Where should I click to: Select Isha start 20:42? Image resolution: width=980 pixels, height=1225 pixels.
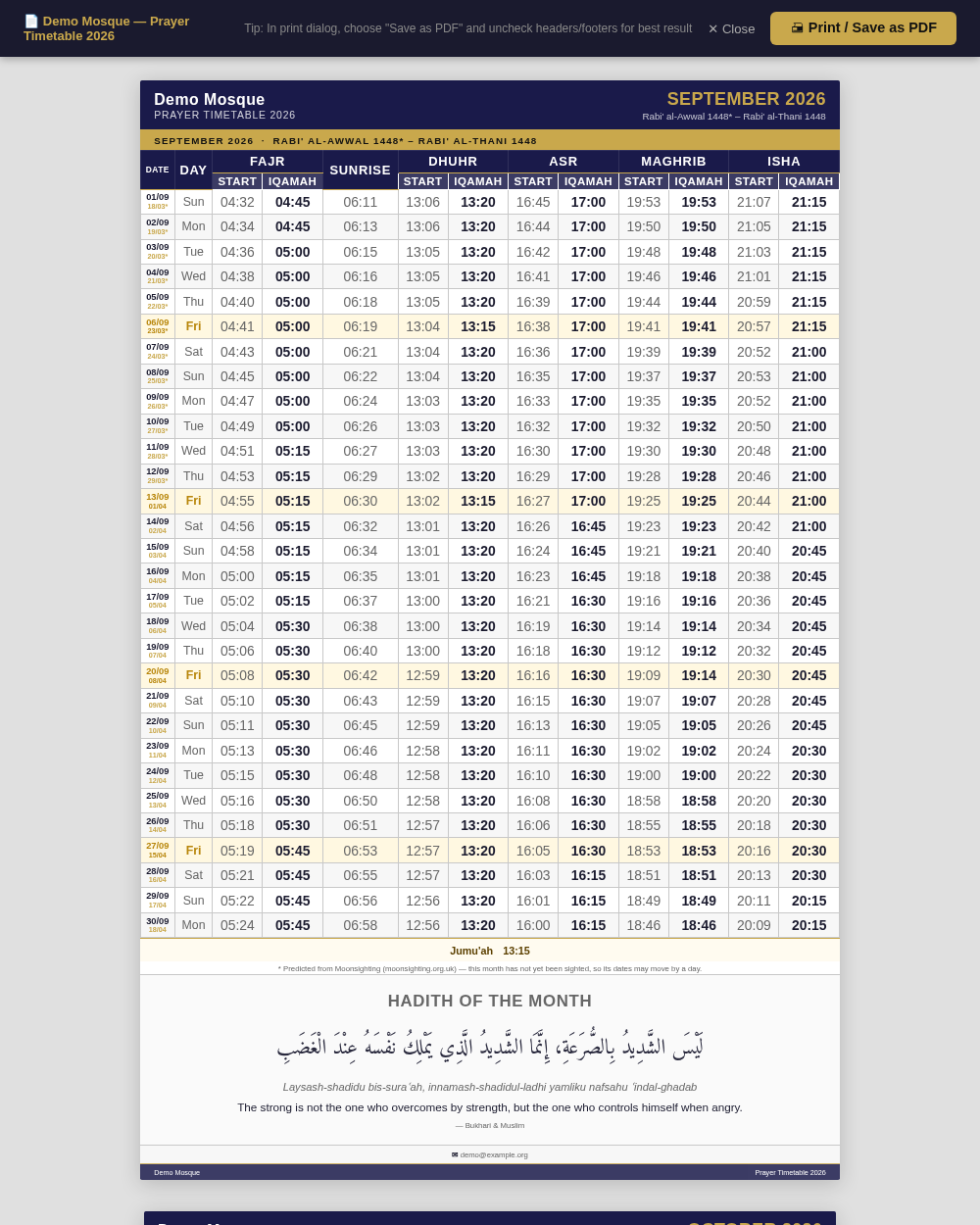pyautogui.click(x=754, y=526)
